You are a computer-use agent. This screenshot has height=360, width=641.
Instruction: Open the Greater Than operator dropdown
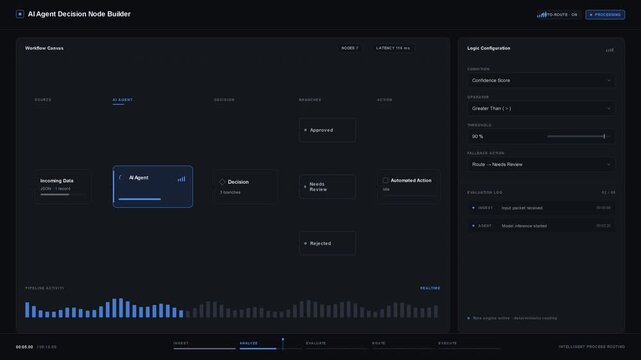pos(541,108)
